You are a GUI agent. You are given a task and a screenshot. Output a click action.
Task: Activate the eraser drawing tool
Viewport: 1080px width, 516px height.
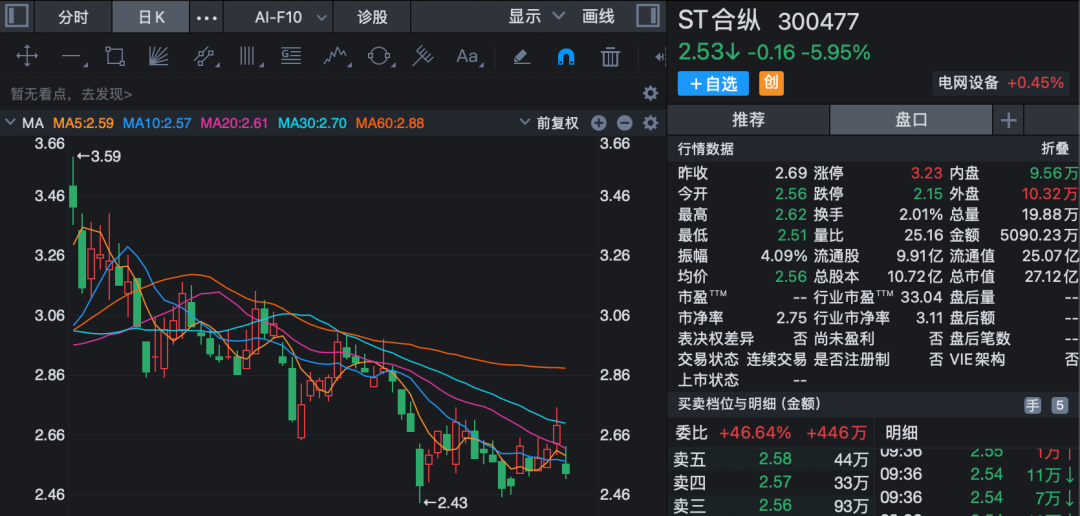[x=521, y=57]
